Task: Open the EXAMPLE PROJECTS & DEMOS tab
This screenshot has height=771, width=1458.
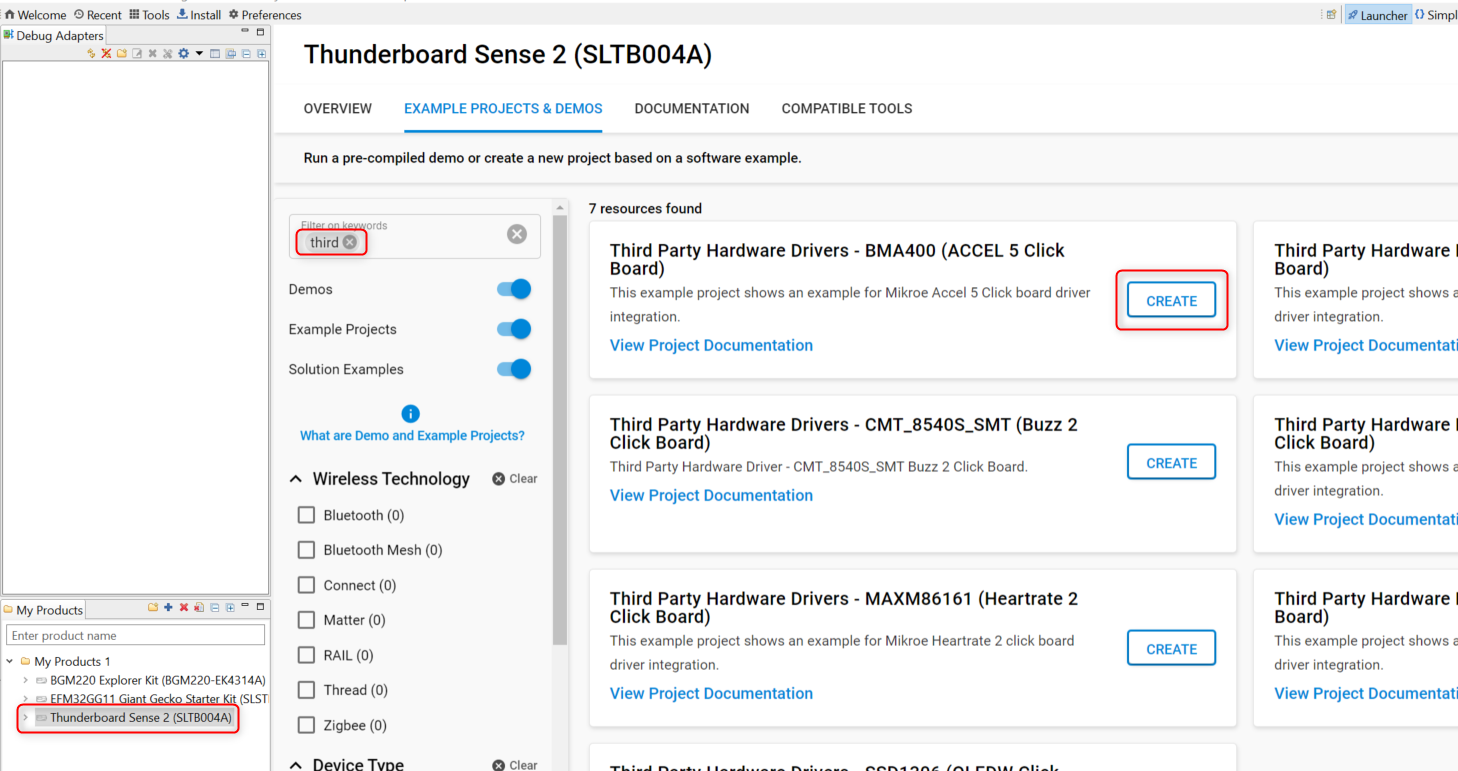Action: coord(503,108)
